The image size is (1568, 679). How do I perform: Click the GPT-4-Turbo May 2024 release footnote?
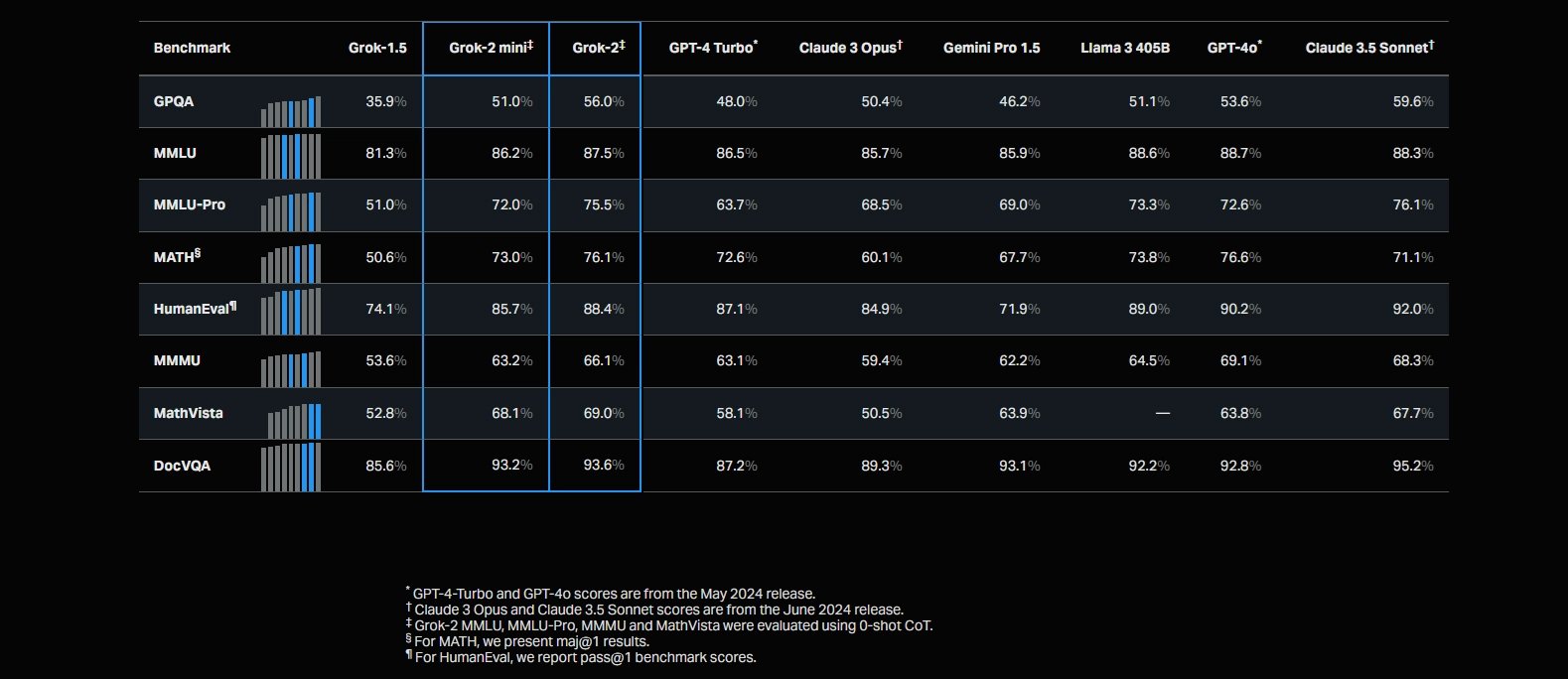pyautogui.click(x=614, y=594)
